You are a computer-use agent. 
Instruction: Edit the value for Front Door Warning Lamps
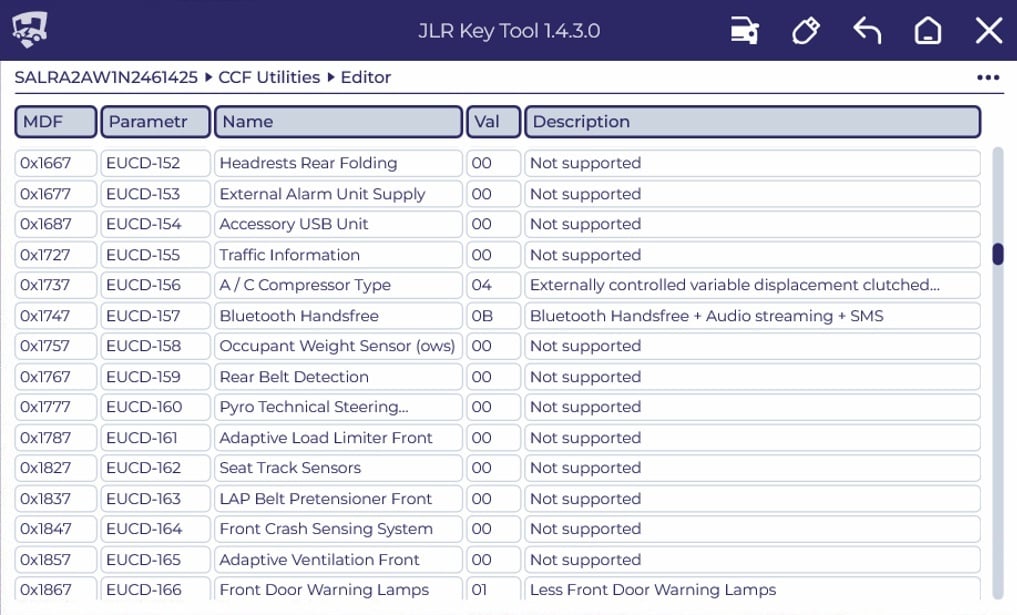[492, 590]
